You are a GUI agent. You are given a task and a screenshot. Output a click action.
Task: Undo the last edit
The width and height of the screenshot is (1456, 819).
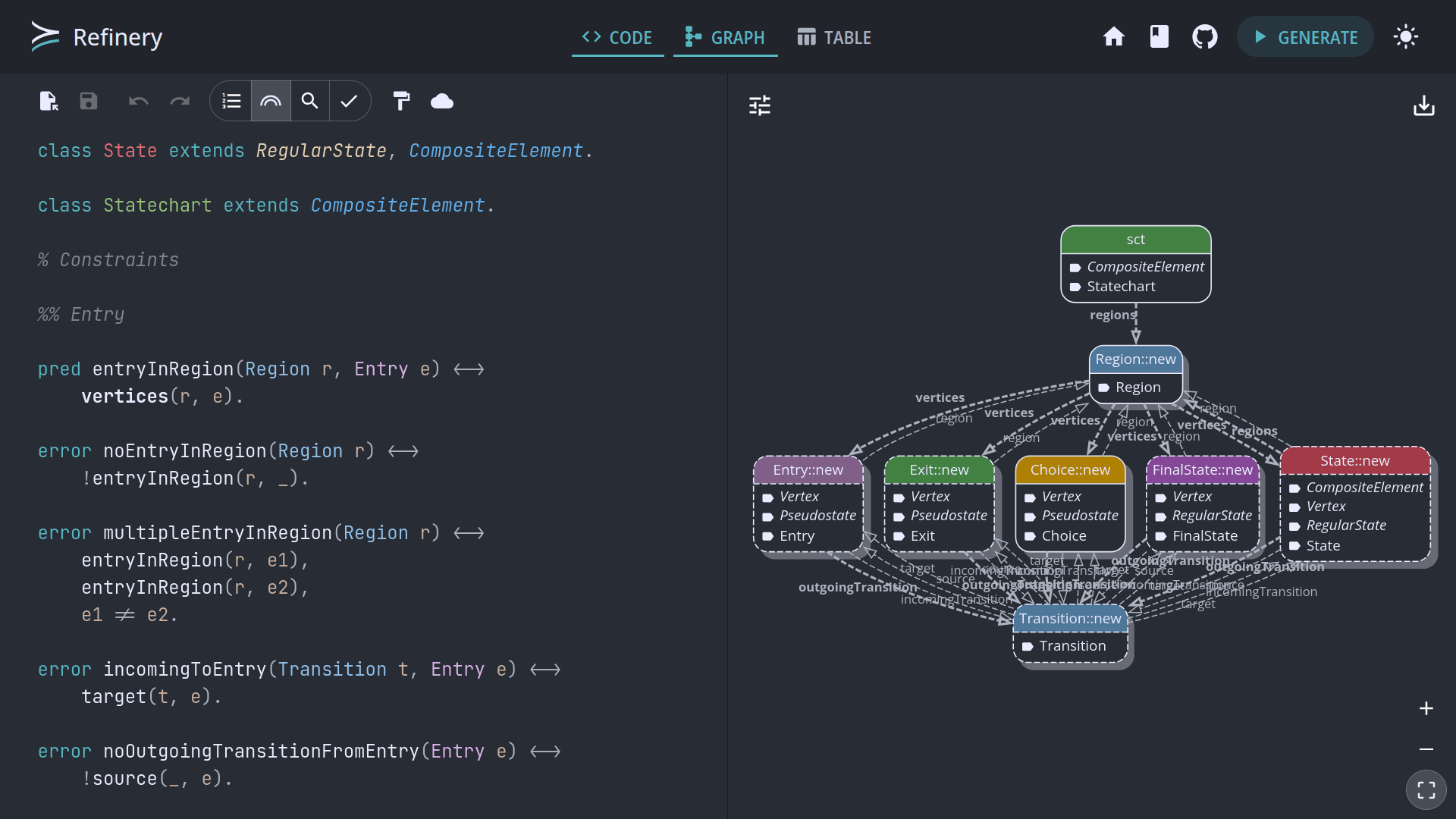(138, 101)
